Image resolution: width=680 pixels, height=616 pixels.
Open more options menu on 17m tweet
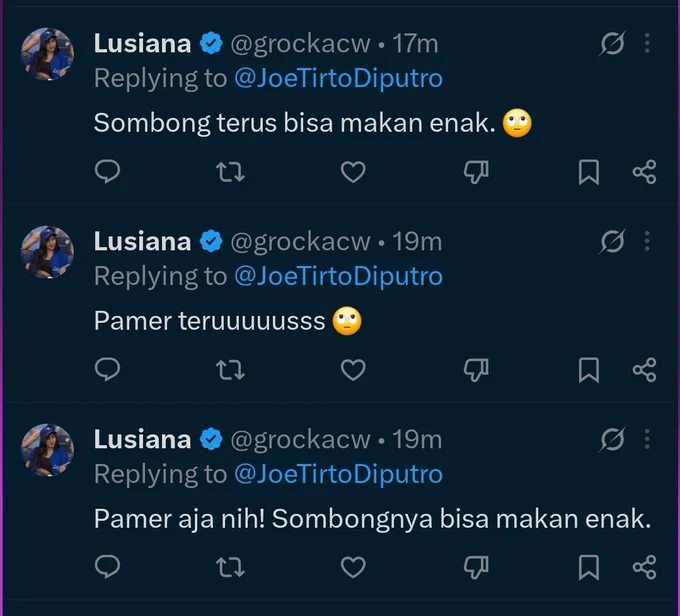647,43
